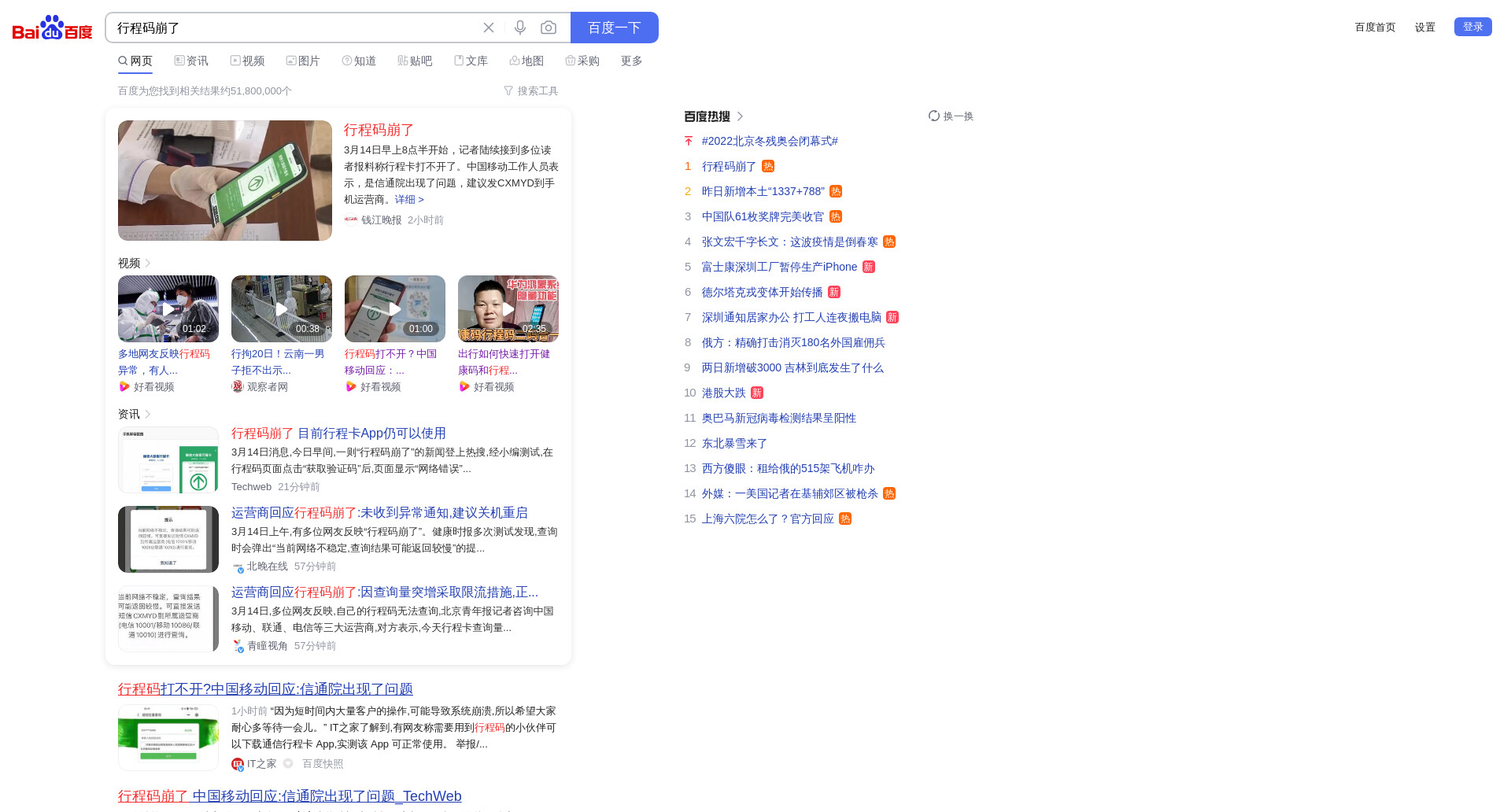This screenshot has height=812, width=1511.
Task: Open hot search 港股大跌
Action: click(724, 393)
